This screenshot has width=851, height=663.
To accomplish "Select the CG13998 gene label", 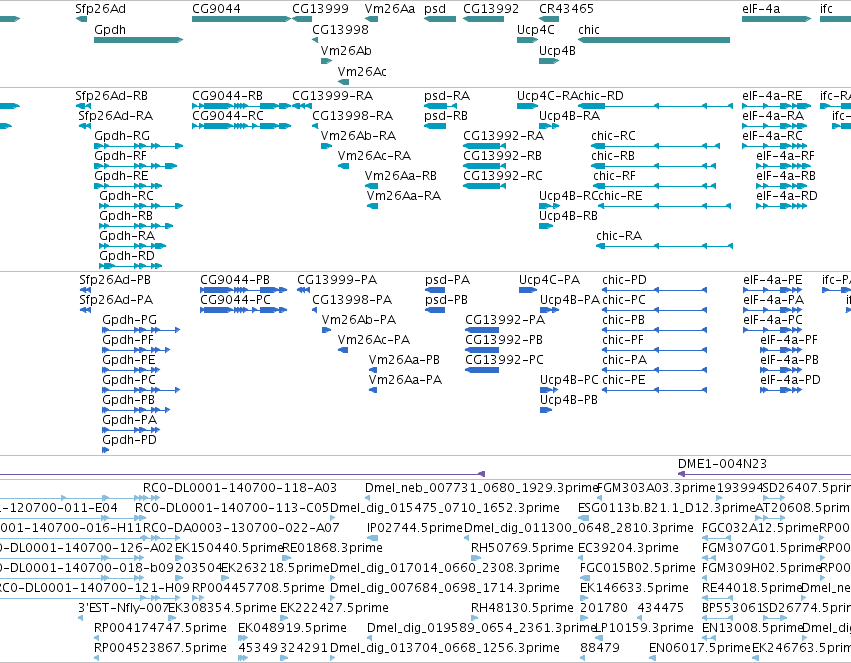I will (340, 30).
